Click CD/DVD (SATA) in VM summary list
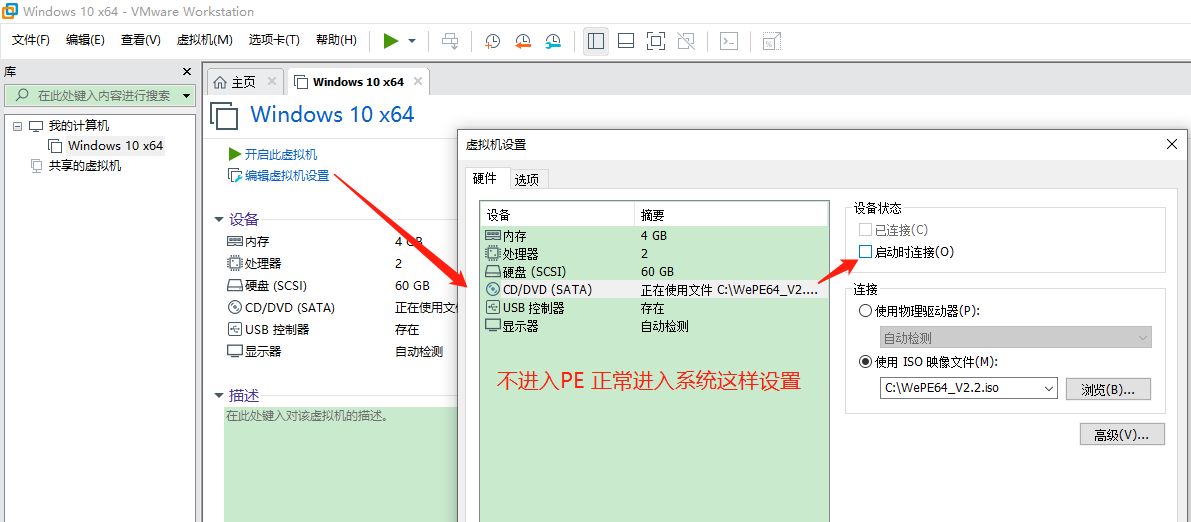1191x522 pixels. (x=289, y=308)
